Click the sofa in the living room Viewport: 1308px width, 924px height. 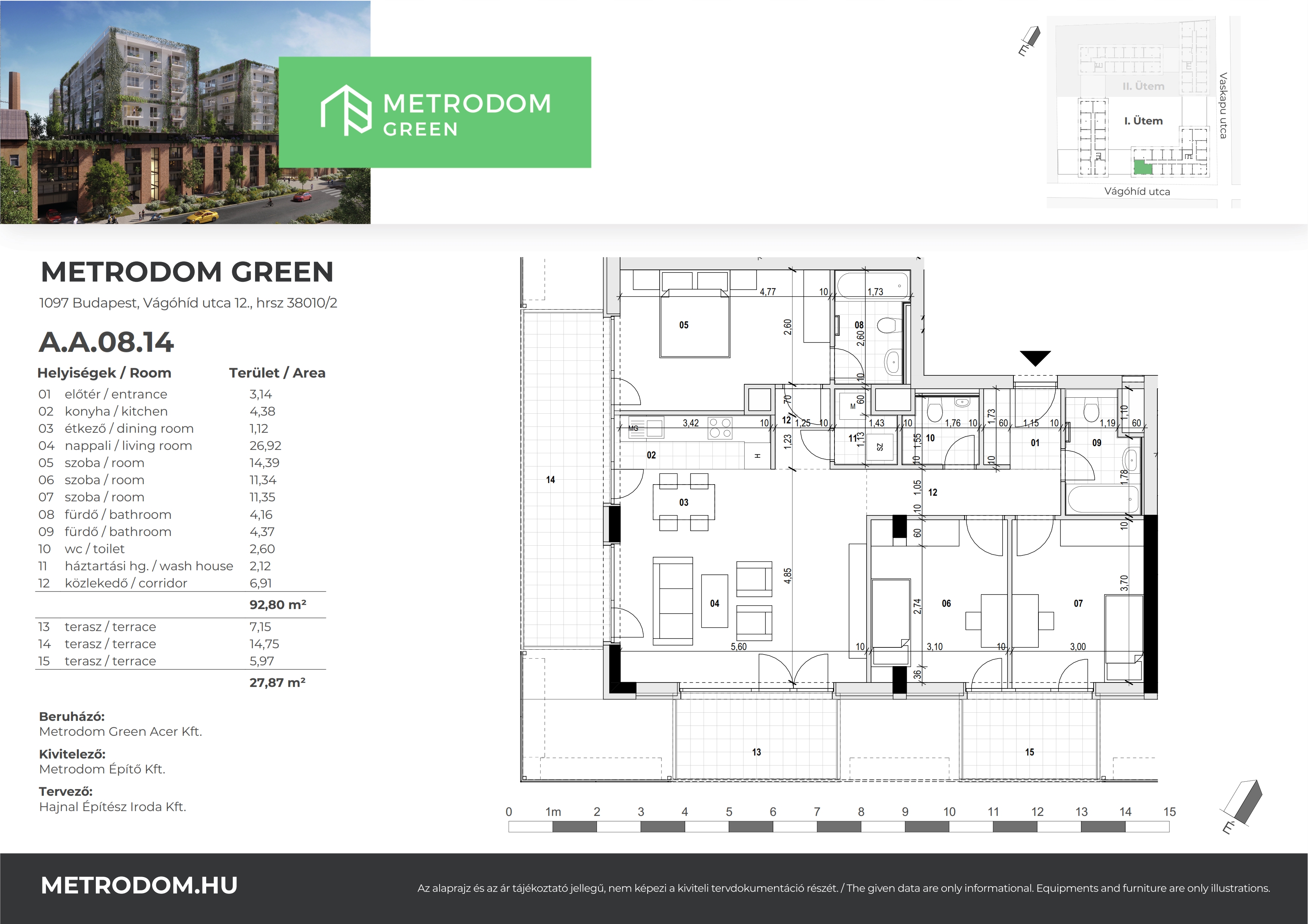pos(673,600)
